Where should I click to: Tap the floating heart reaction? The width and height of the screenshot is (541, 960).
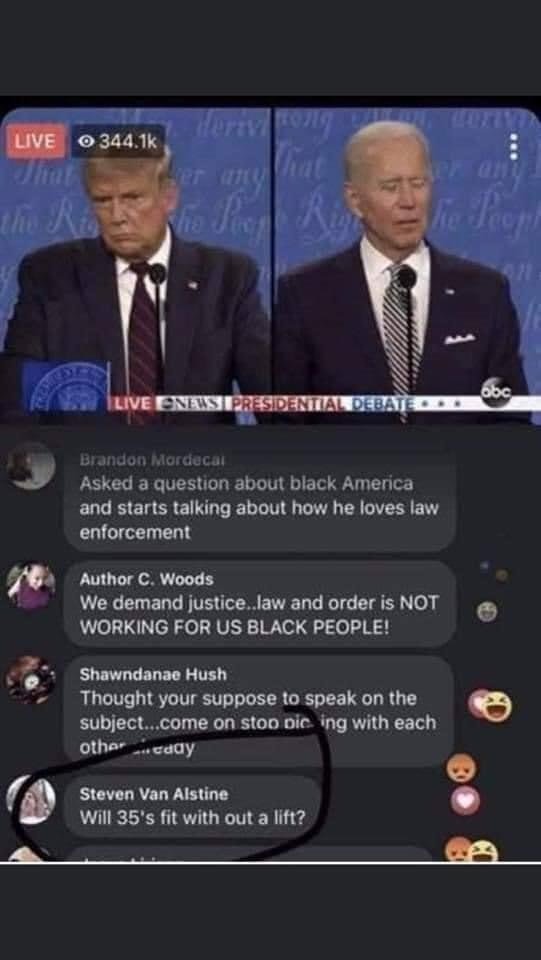[466, 801]
